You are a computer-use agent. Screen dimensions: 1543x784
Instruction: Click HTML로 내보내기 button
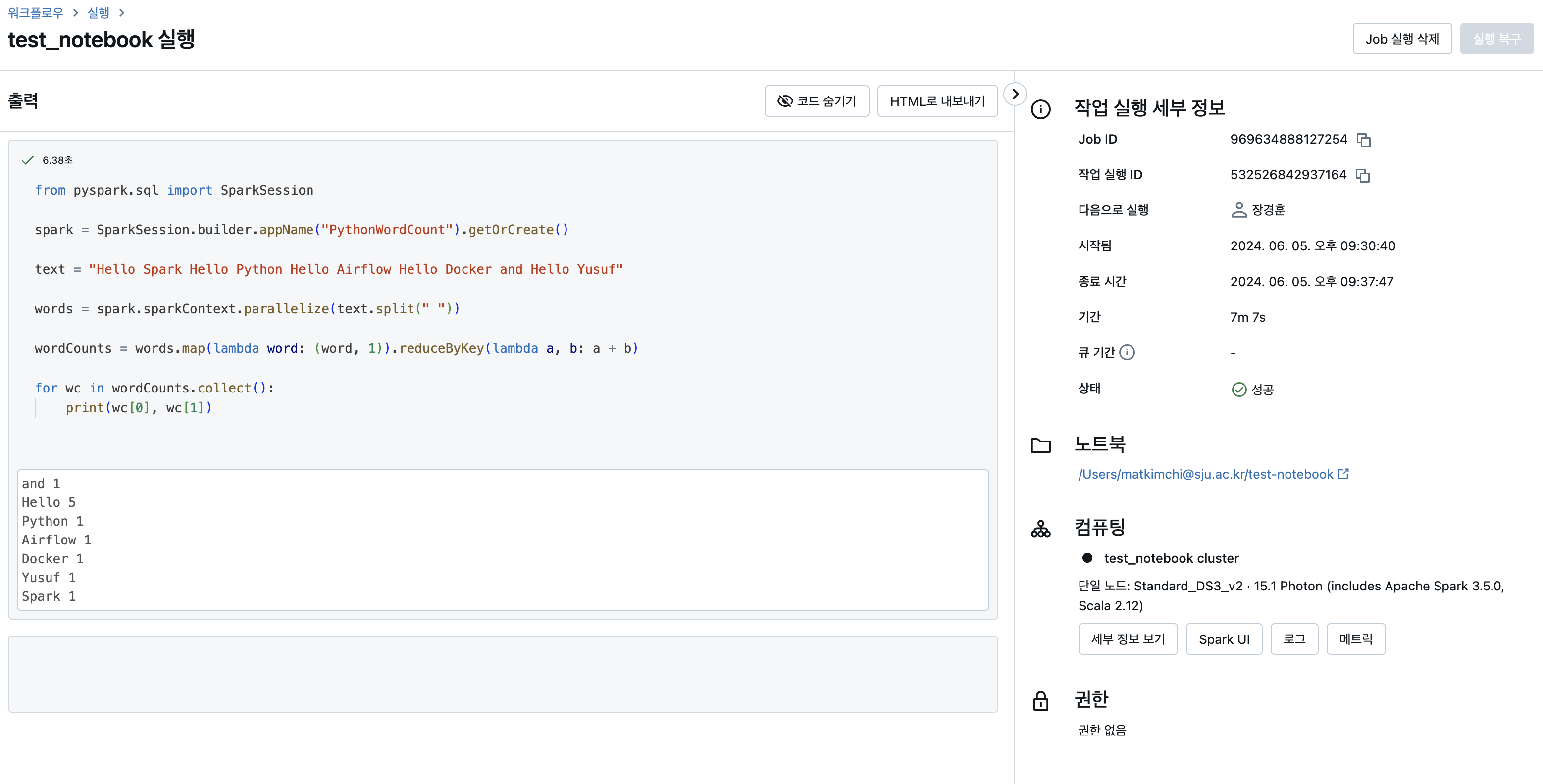937,101
